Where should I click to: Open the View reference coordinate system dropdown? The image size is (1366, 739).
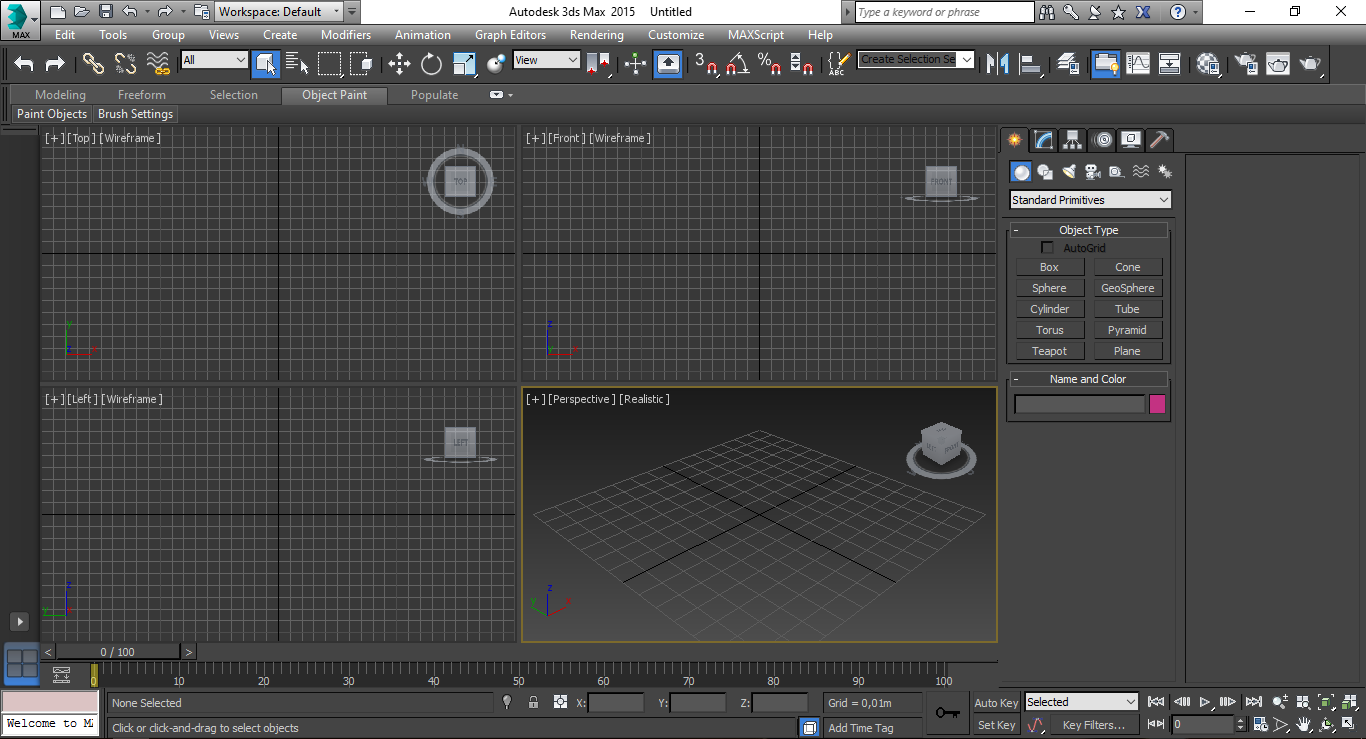[x=546, y=60]
